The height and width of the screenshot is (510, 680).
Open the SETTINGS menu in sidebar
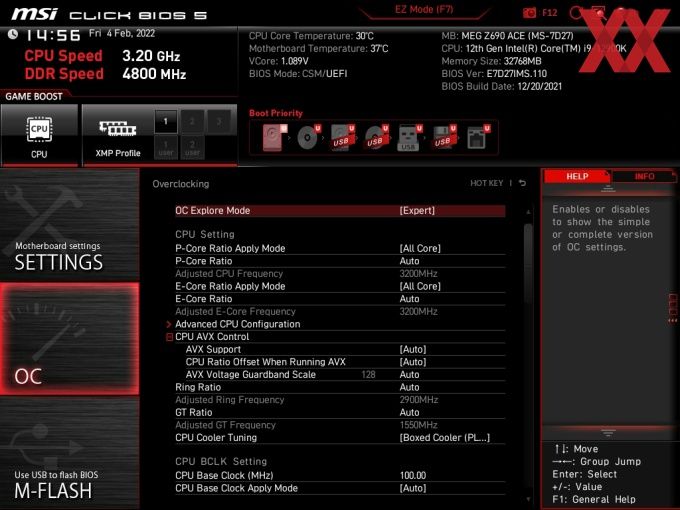pyautogui.click(x=69, y=225)
